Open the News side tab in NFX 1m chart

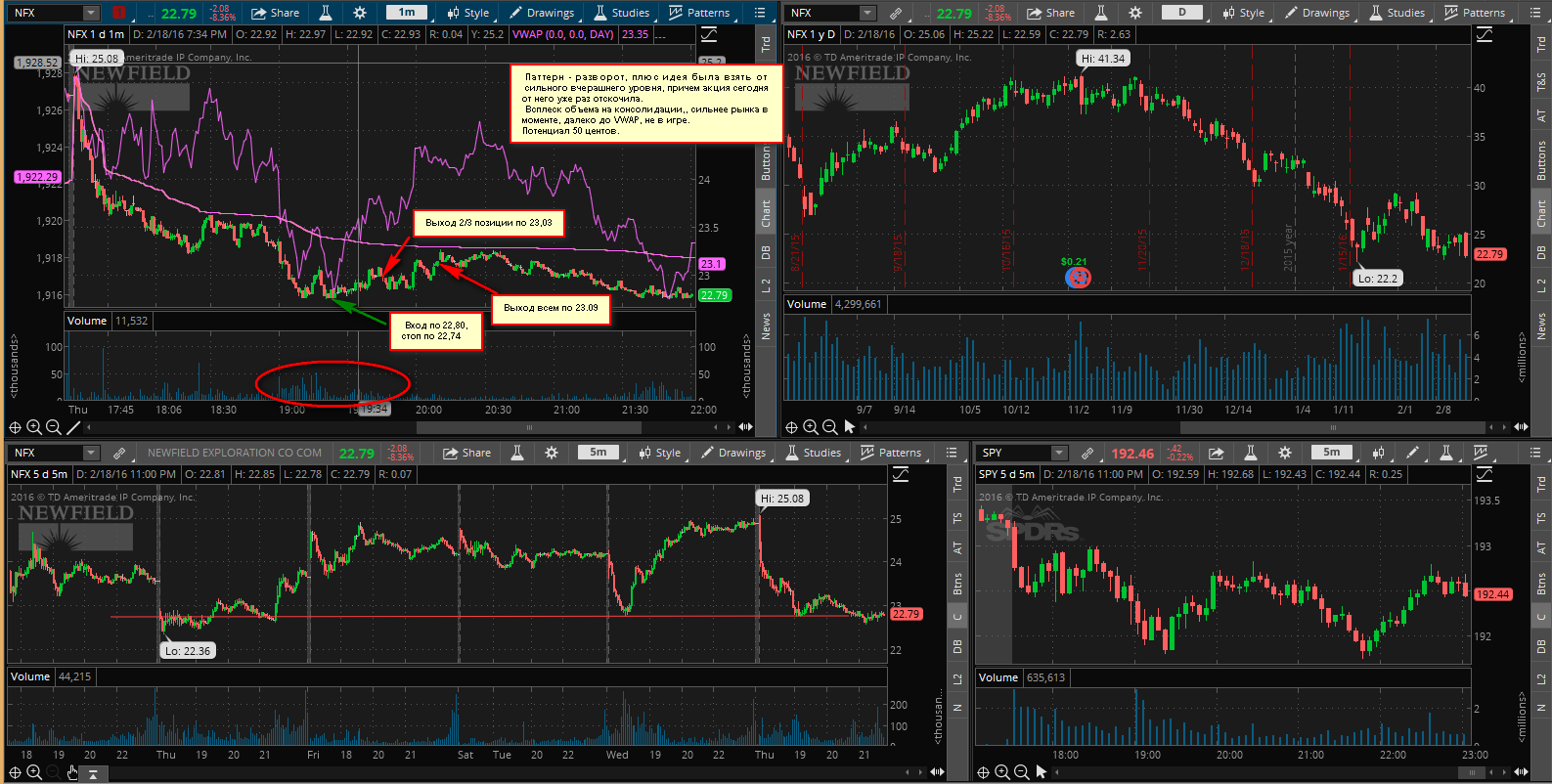(x=766, y=326)
